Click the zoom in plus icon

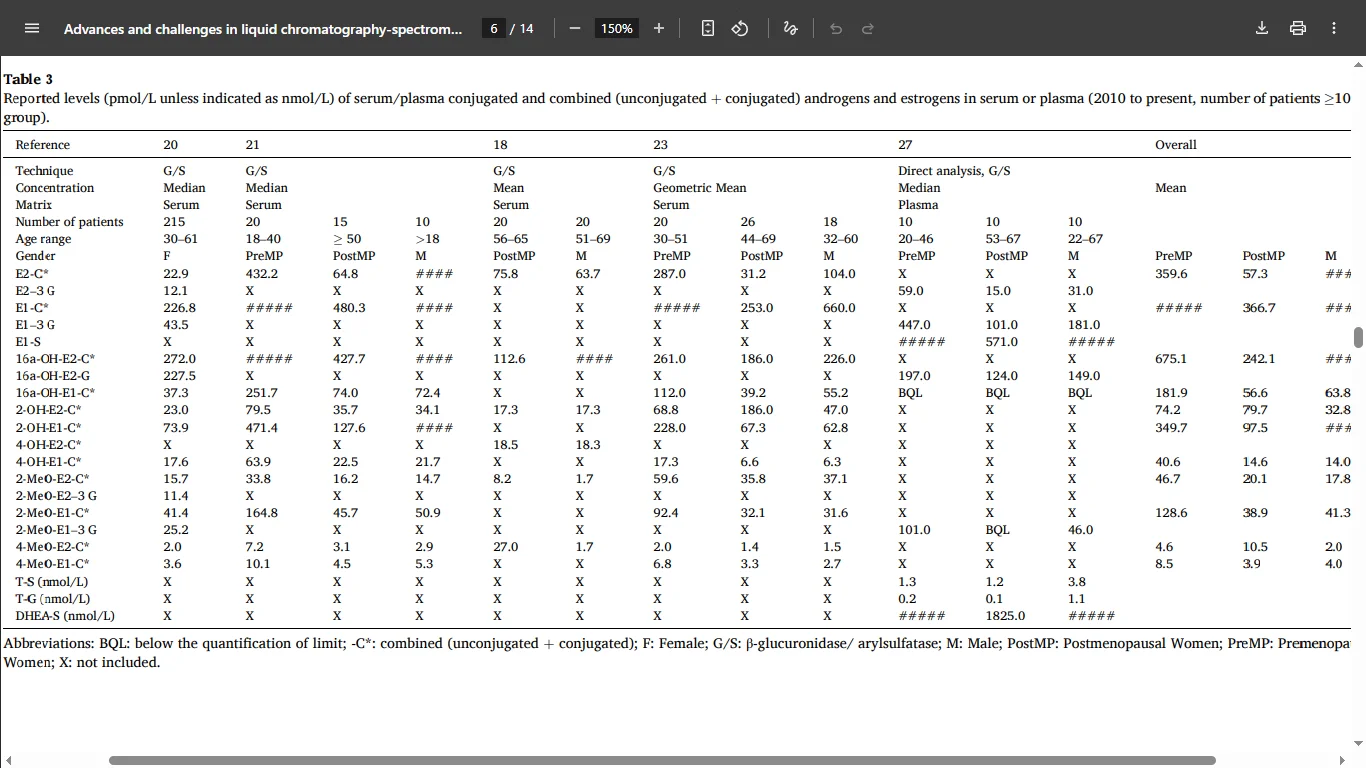point(659,28)
